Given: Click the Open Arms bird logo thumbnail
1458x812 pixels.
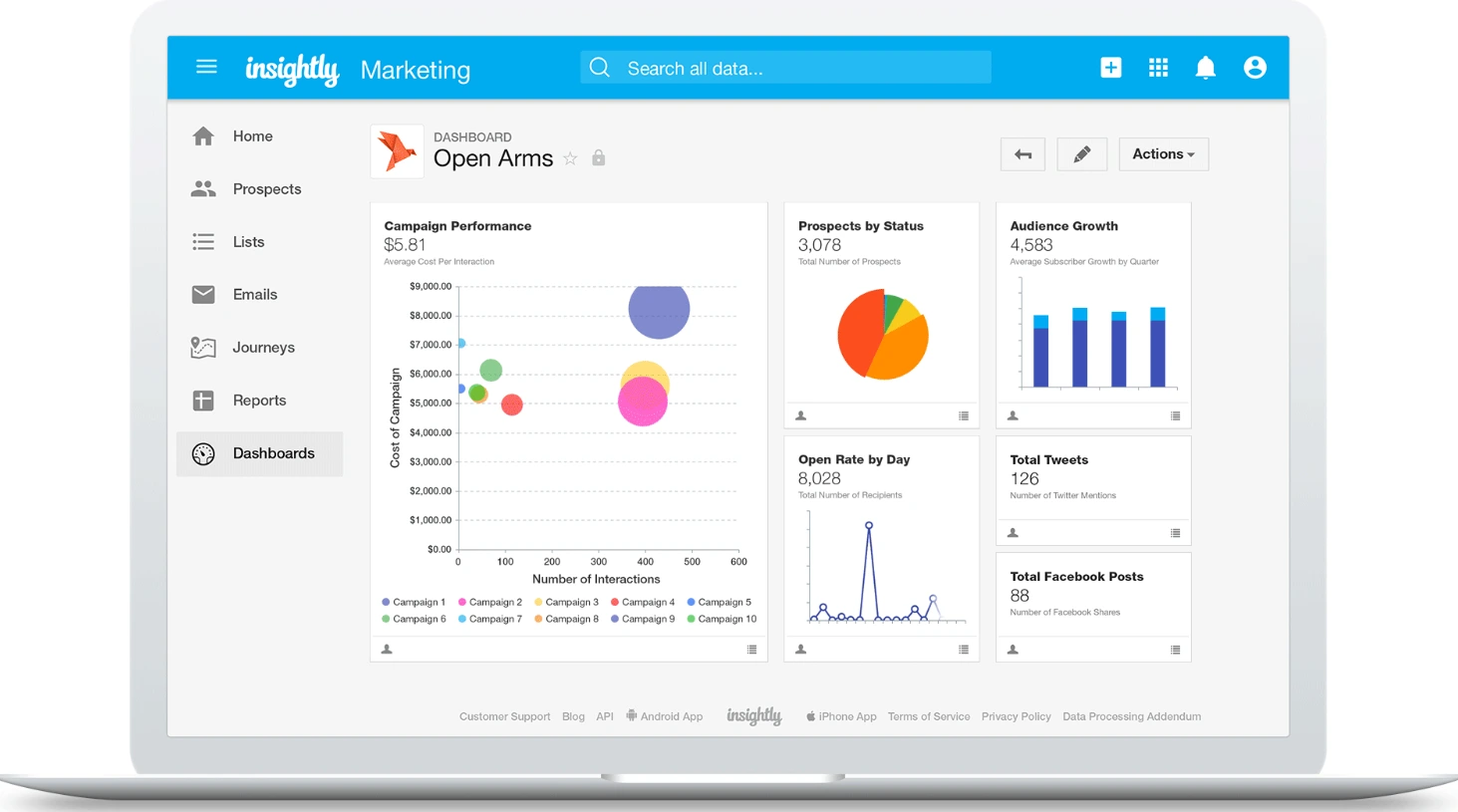Looking at the screenshot, I should [397, 151].
